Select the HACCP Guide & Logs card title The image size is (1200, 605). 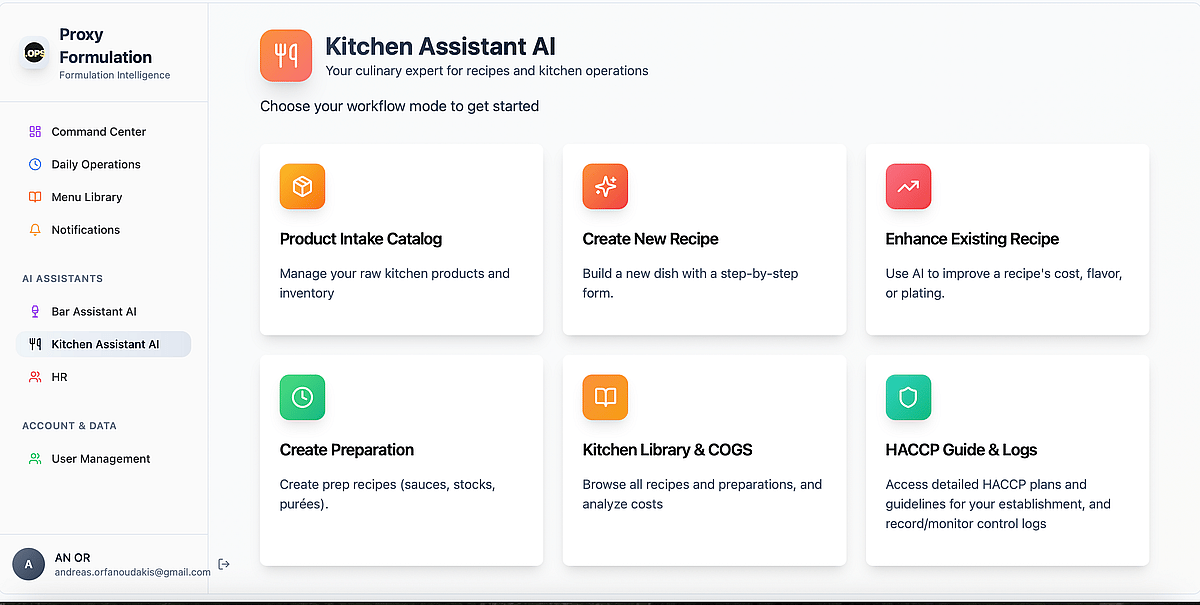(x=961, y=450)
